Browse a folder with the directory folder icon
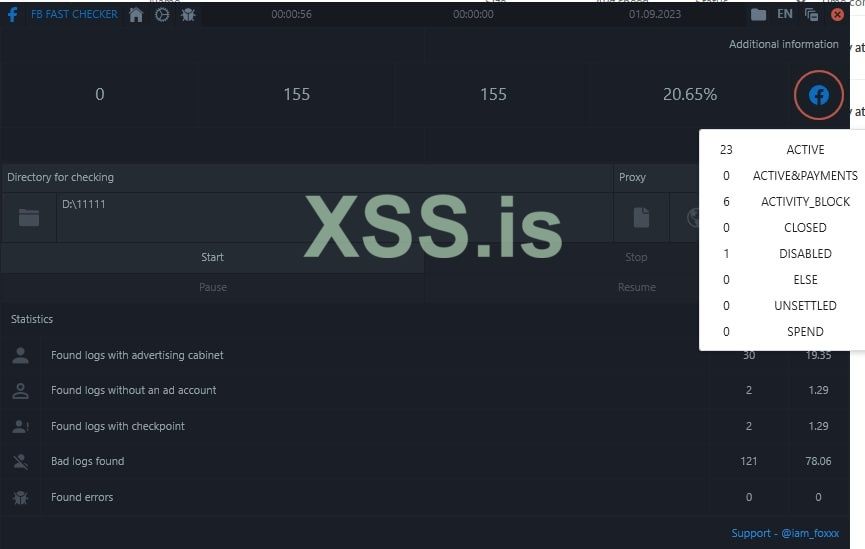The height and width of the screenshot is (549, 865). point(29,217)
